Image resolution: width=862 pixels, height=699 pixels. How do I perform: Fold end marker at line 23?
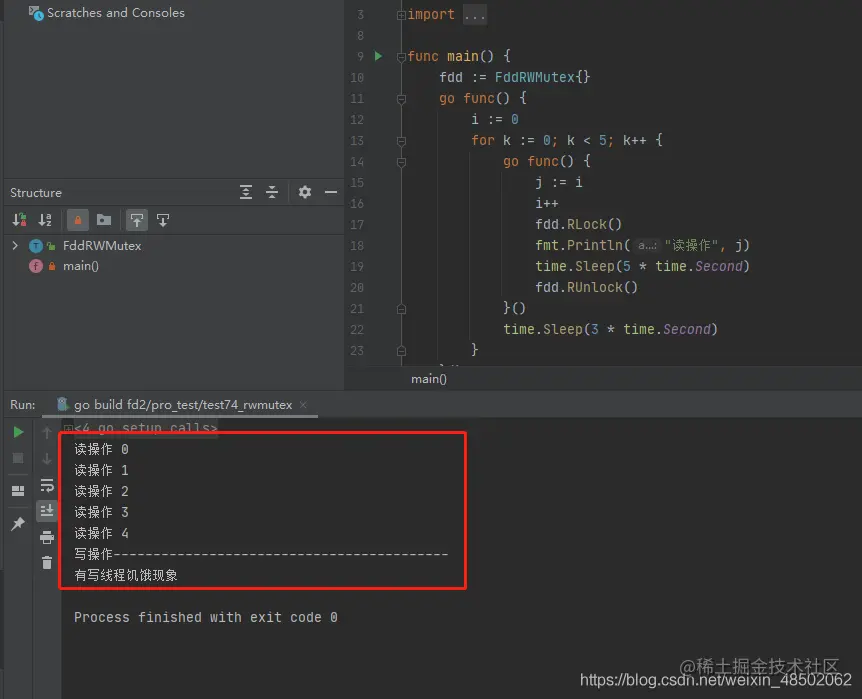(x=401, y=351)
